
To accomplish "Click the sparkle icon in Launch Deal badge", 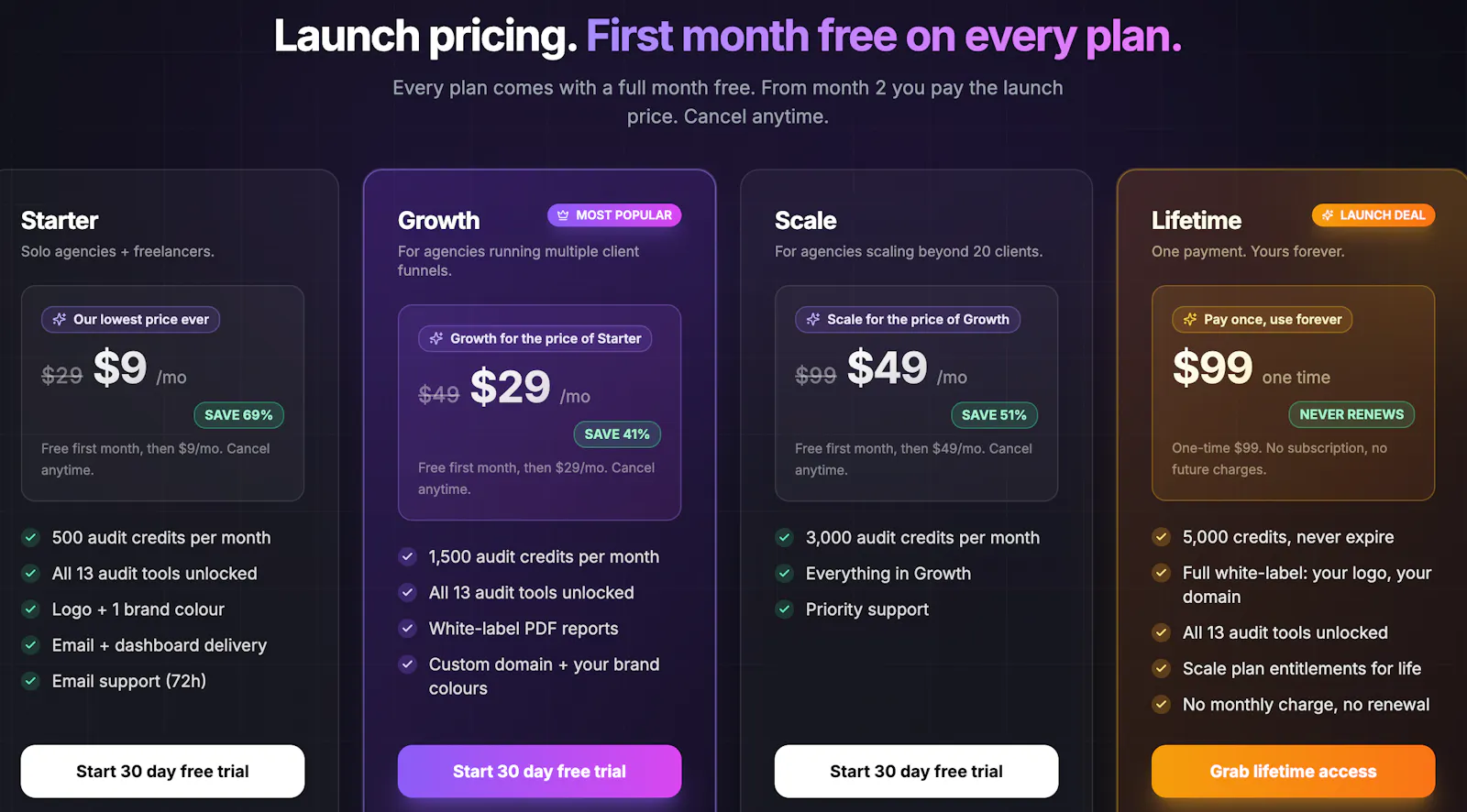I will click(1328, 215).
